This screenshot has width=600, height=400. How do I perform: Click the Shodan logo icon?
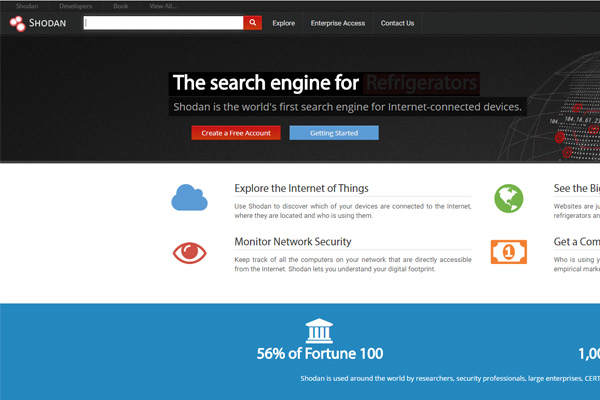coord(17,23)
